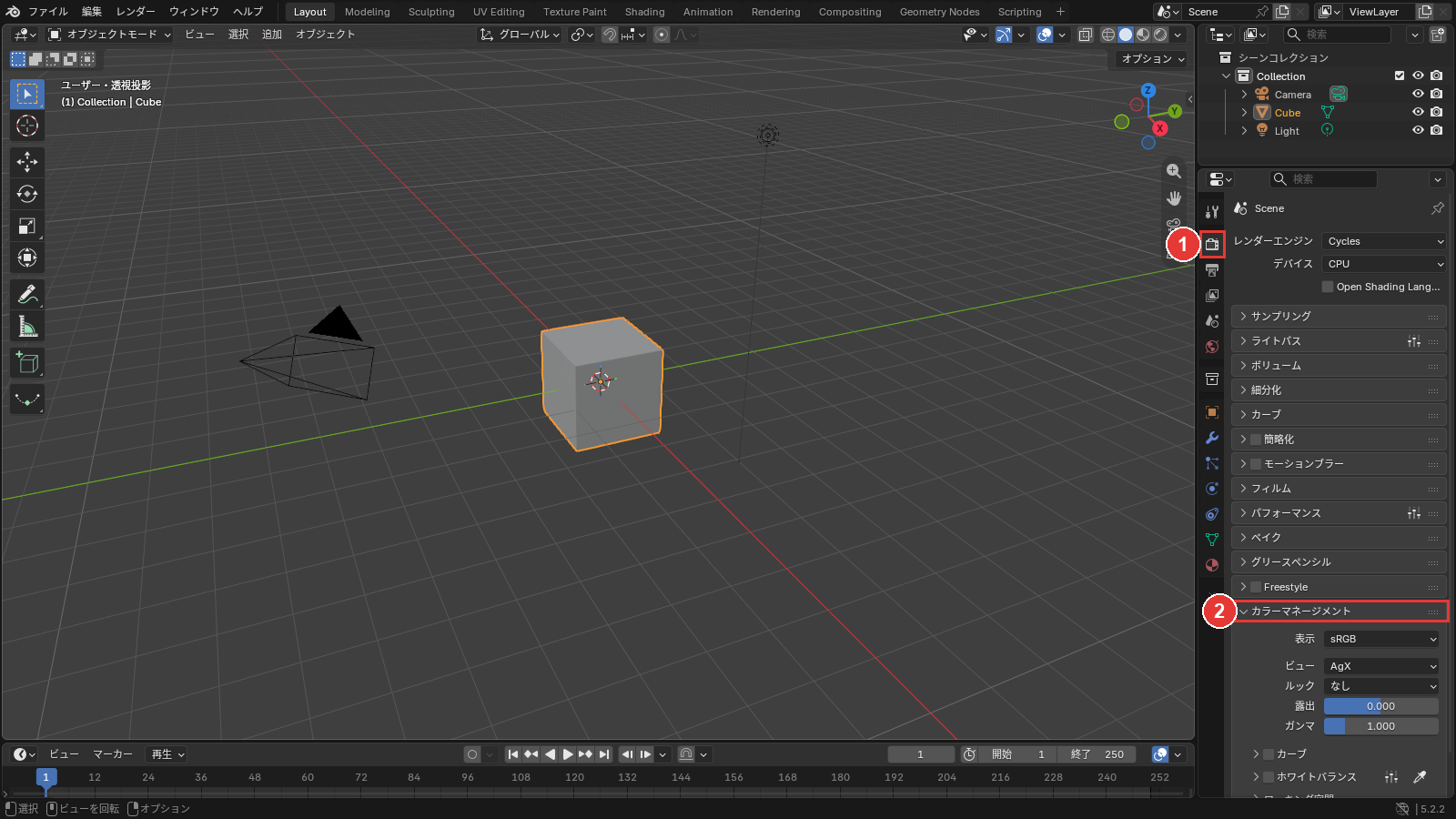1456x819 pixels.
Task: Open the 追加 menu in viewport header
Action: [272, 35]
